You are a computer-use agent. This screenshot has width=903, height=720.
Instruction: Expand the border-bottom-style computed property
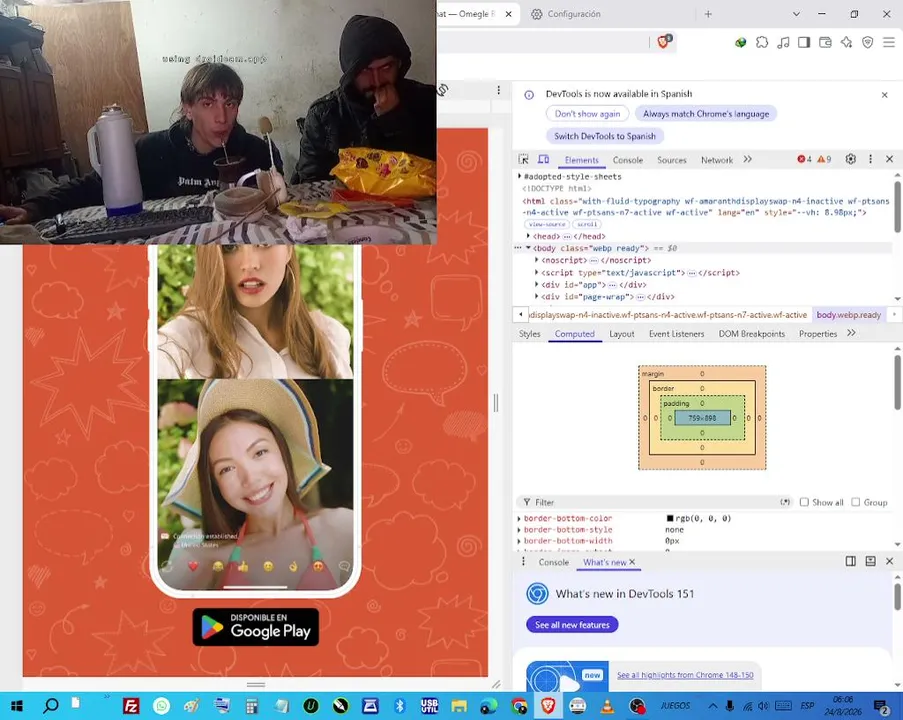tap(519, 530)
